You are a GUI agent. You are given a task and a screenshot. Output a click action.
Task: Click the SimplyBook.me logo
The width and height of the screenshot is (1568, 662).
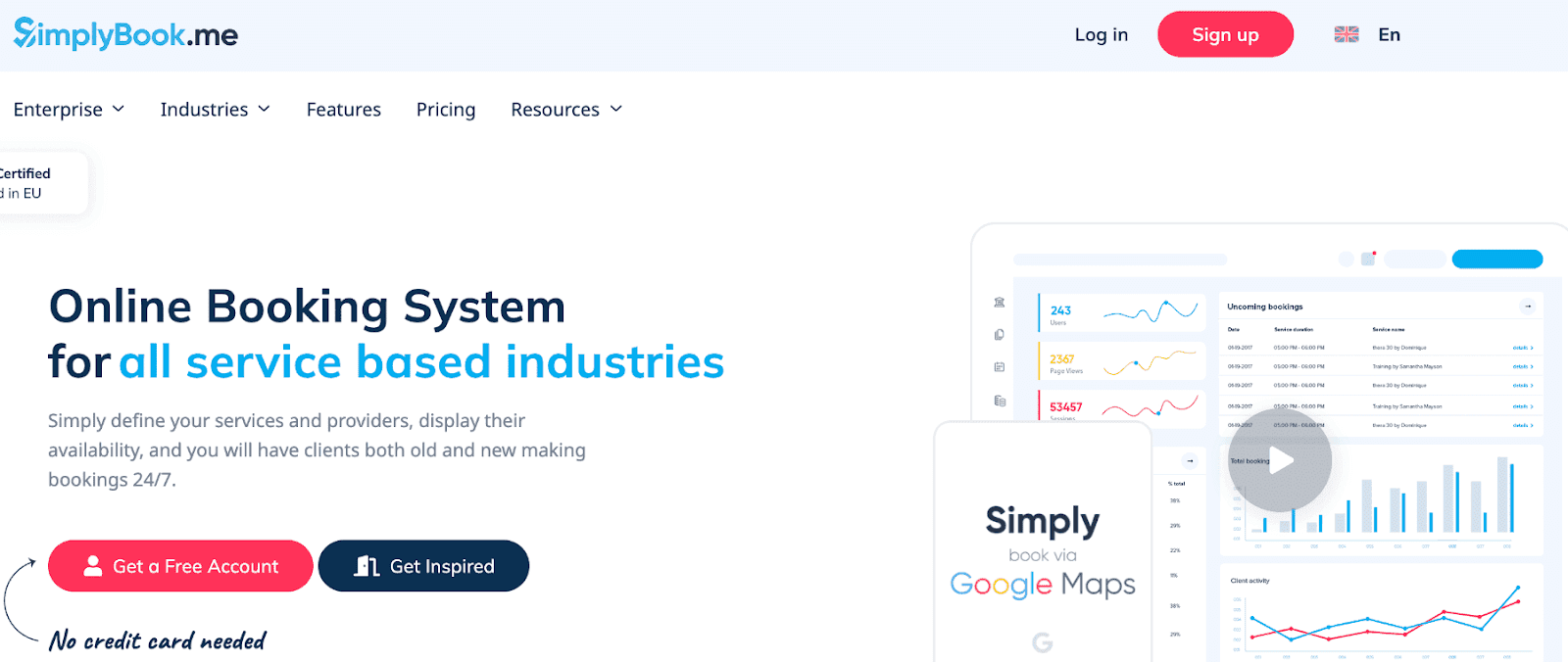[x=125, y=34]
